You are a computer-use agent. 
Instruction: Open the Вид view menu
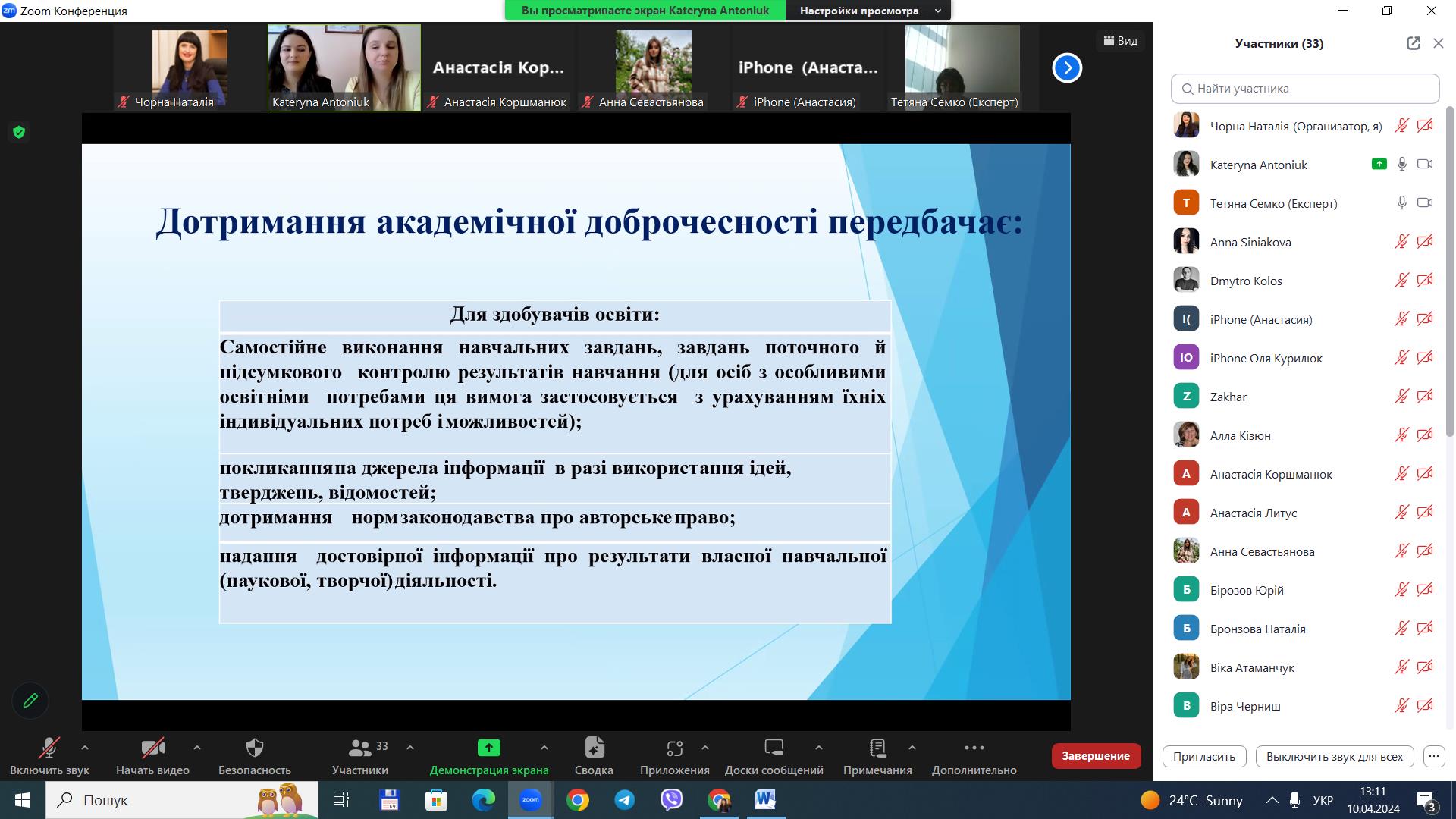pyautogui.click(x=1120, y=41)
